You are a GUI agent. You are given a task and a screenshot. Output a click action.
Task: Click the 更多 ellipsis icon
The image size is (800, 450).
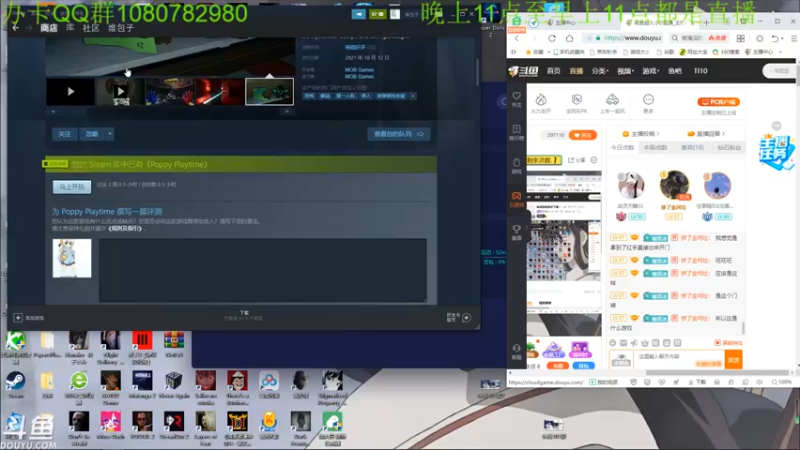648,99
